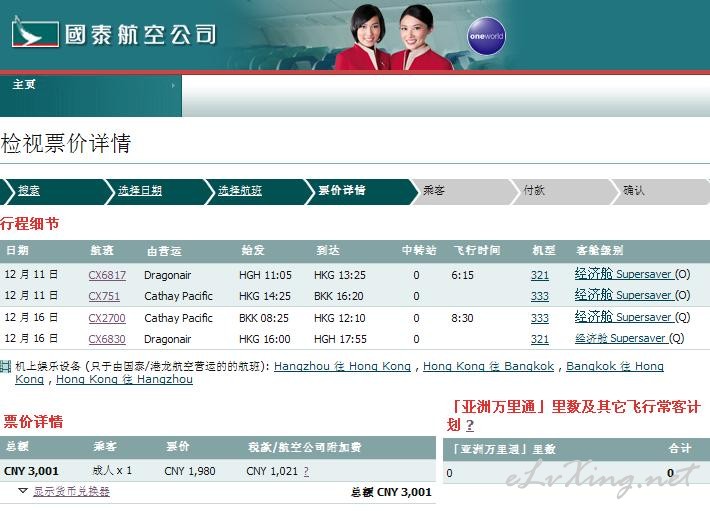Click the 飞行时间 column header

(x=477, y=250)
